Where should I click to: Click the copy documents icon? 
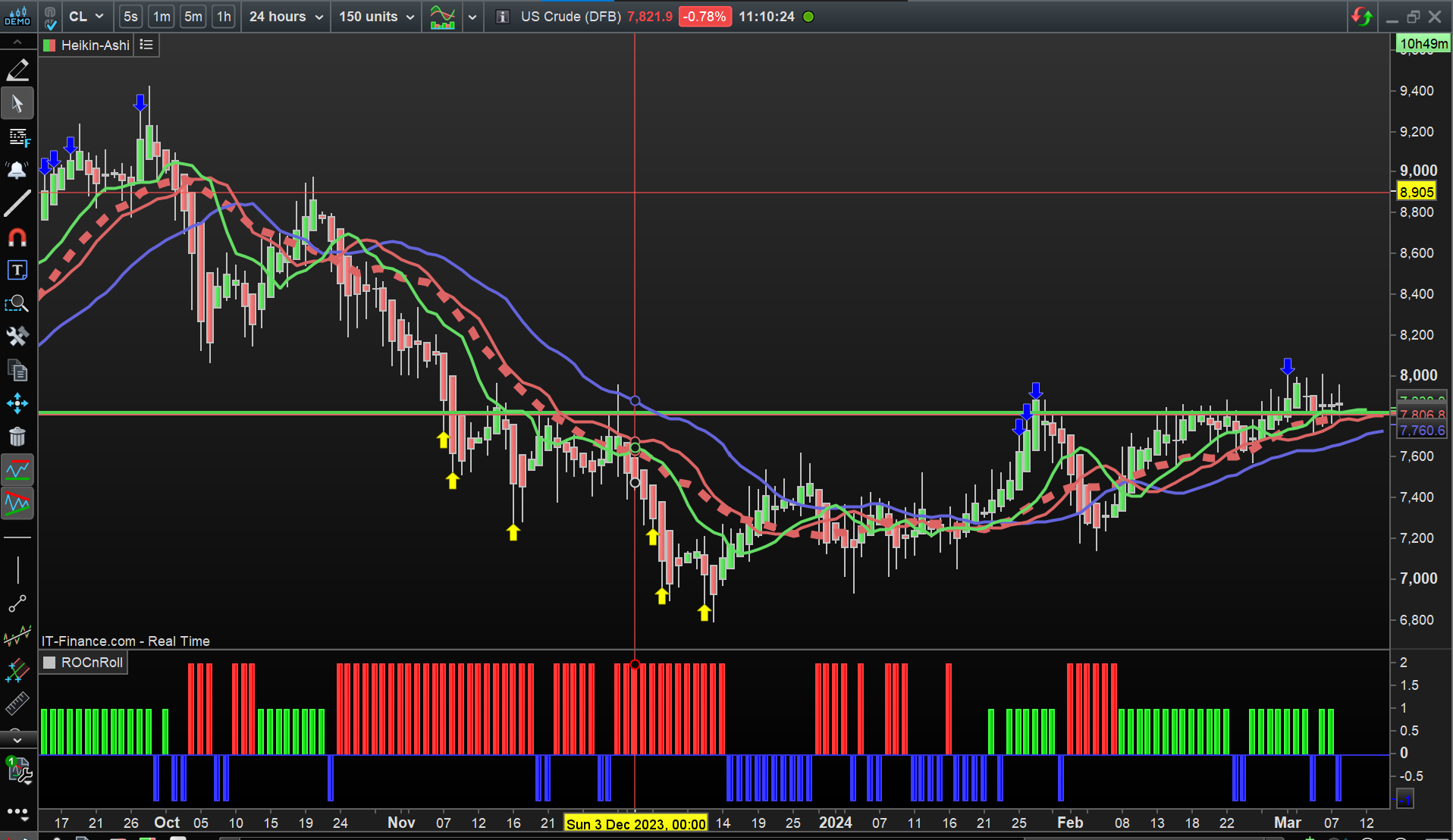click(x=17, y=370)
